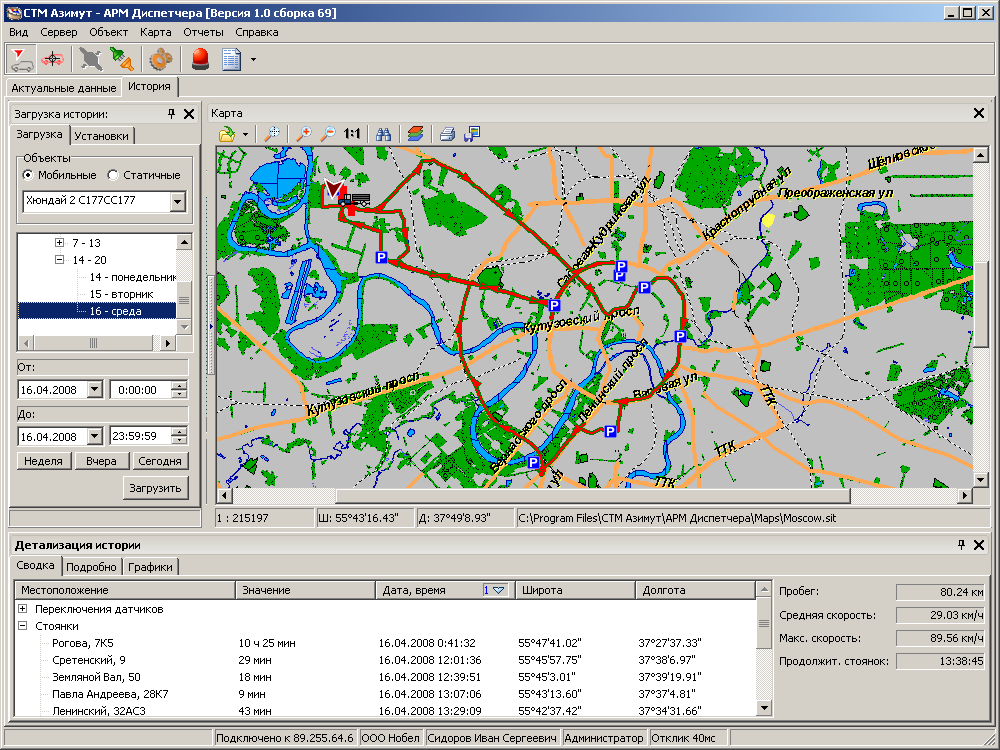Switch to the Графики tab
Viewport: 1000px width, 750px height.
pyautogui.click(x=150, y=567)
